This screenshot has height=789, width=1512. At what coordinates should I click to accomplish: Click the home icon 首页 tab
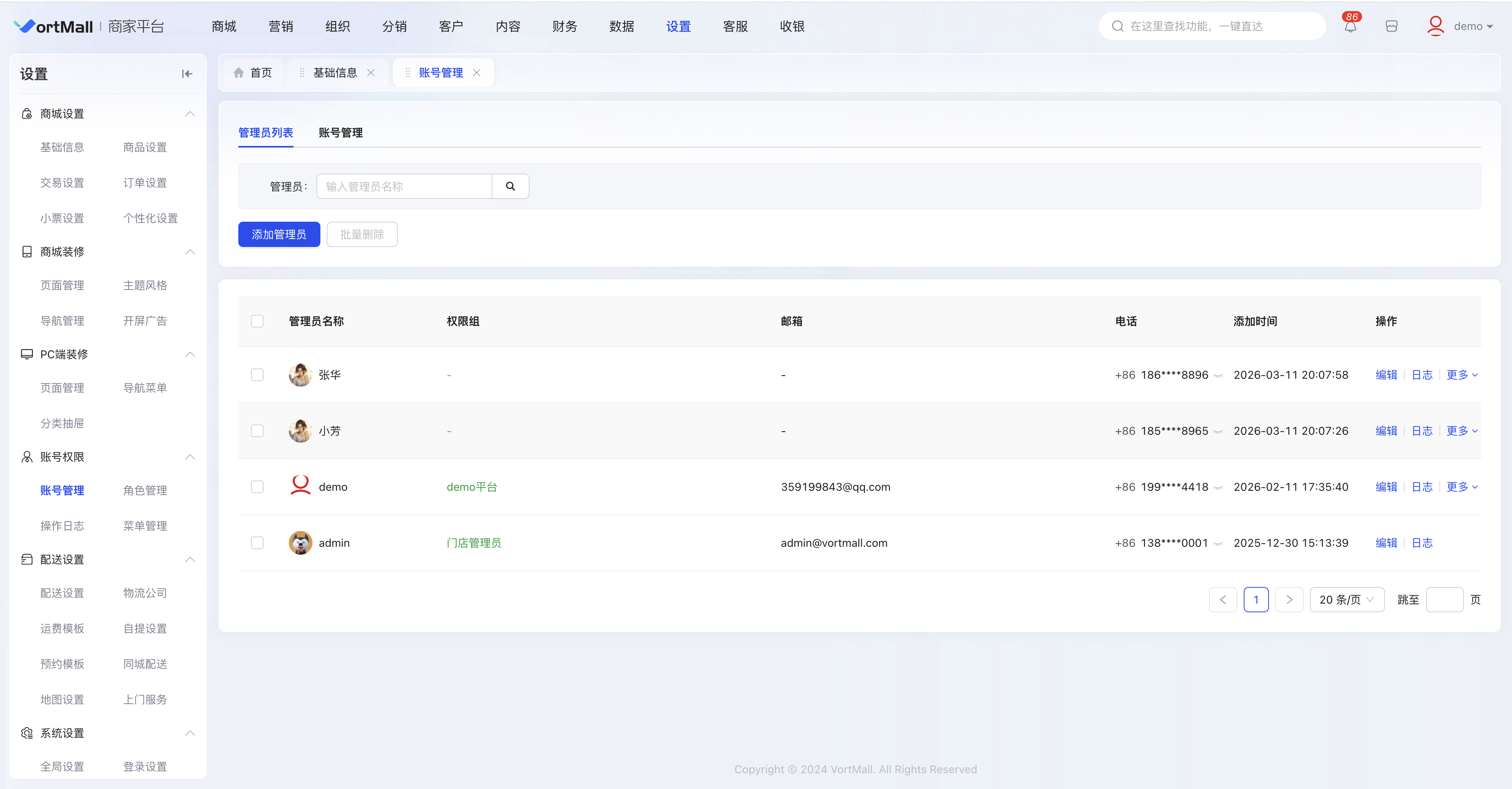tap(253, 73)
